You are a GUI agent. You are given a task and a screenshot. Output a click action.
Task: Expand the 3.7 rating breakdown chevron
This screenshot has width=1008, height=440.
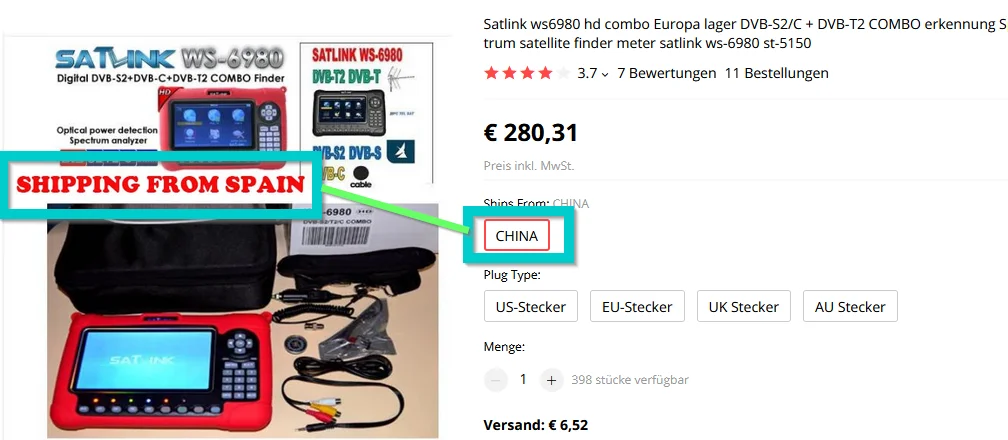tap(605, 74)
